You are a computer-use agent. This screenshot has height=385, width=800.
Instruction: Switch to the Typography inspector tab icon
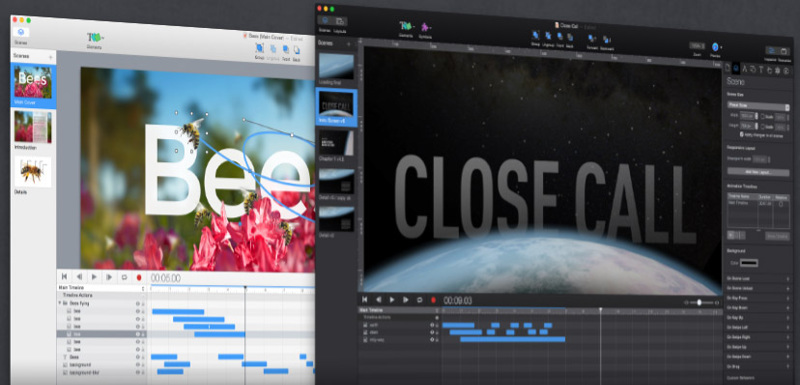[x=761, y=69]
